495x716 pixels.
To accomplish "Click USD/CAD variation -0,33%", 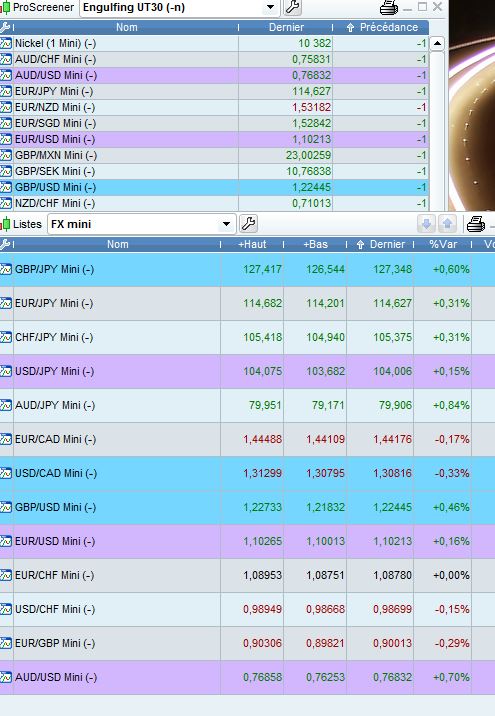I will [452, 473].
